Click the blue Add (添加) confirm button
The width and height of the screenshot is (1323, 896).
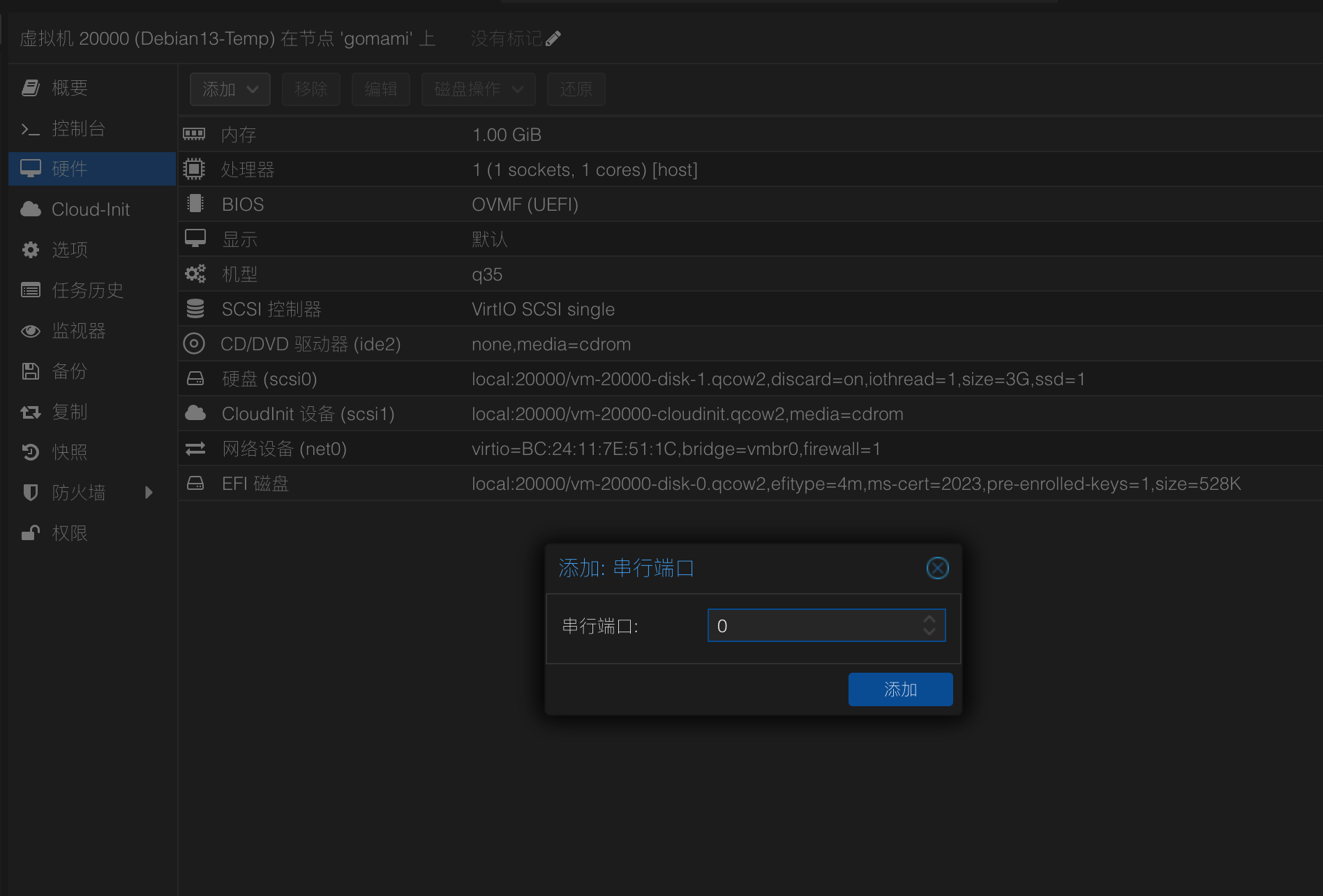tap(900, 689)
